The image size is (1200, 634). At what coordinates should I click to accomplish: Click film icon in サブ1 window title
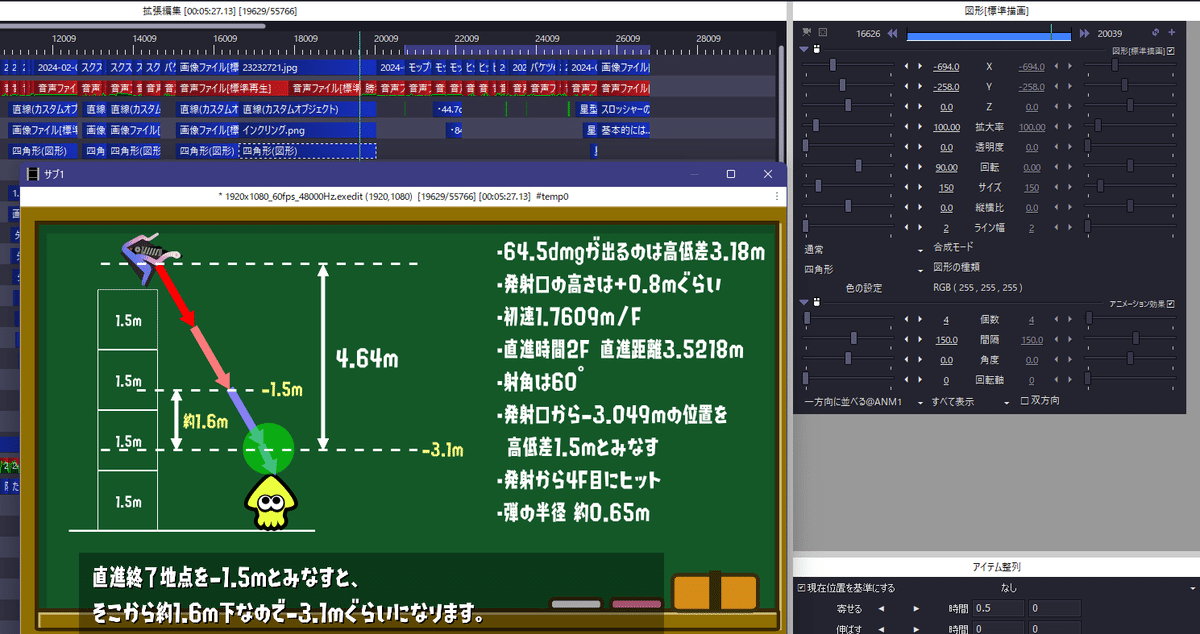pos(31,174)
